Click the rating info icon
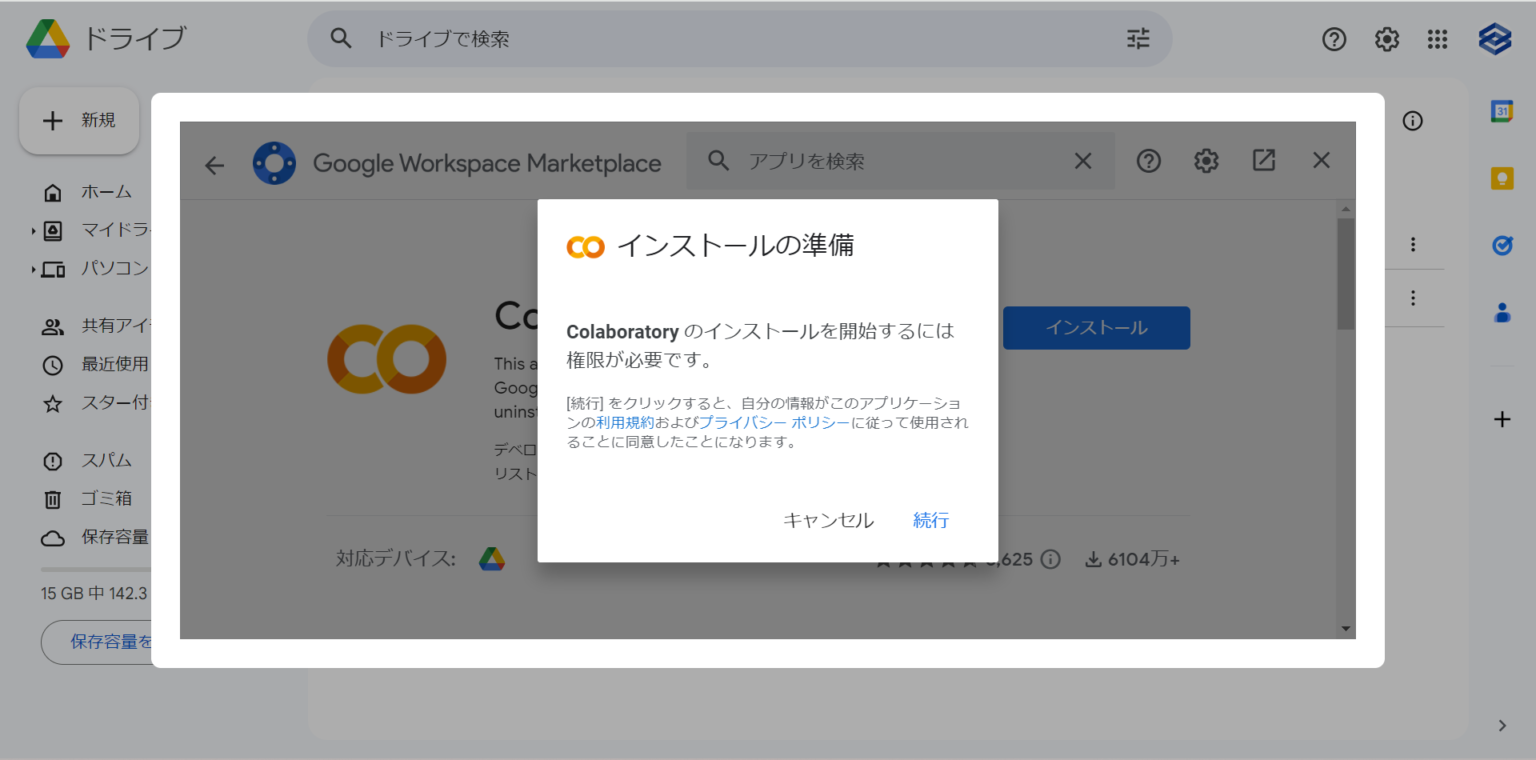The width and height of the screenshot is (1536, 760). coord(1050,559)
